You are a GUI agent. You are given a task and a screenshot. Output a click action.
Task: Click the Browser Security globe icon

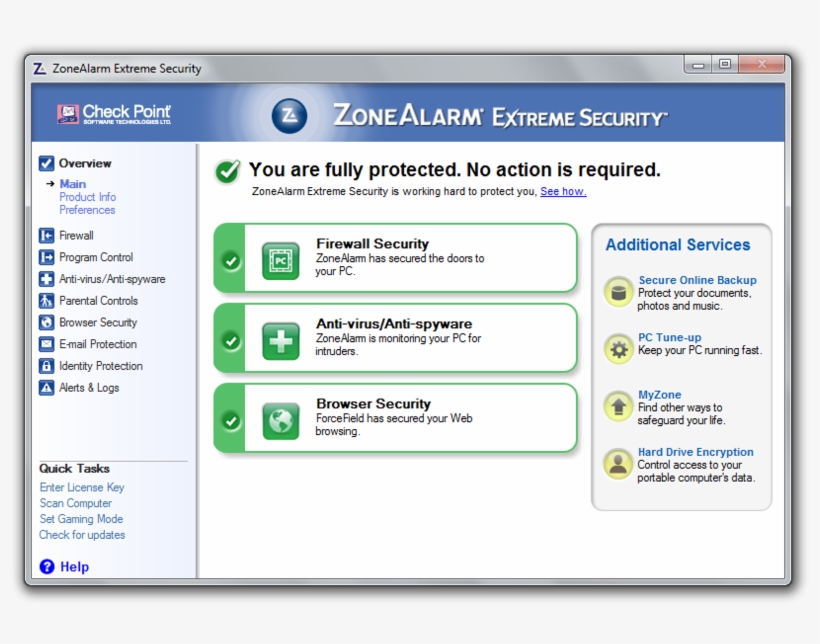[281, 417]
